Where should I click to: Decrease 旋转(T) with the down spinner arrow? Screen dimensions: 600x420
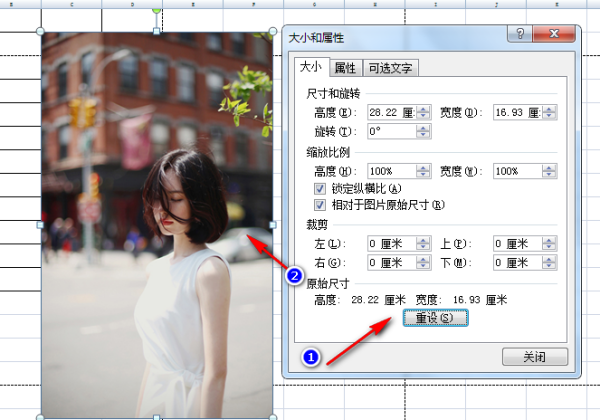(x=423, y=135)
